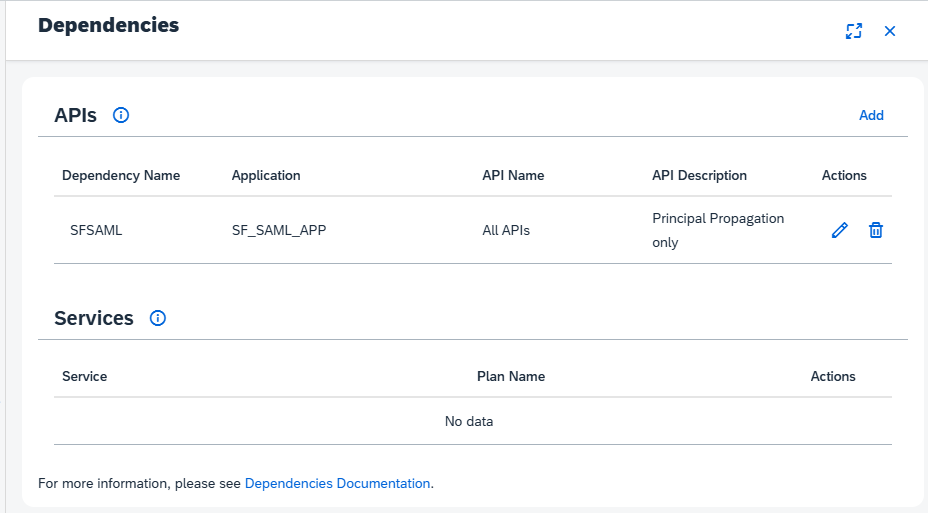Close the Dependencies dialog

[x=890, y=31]
